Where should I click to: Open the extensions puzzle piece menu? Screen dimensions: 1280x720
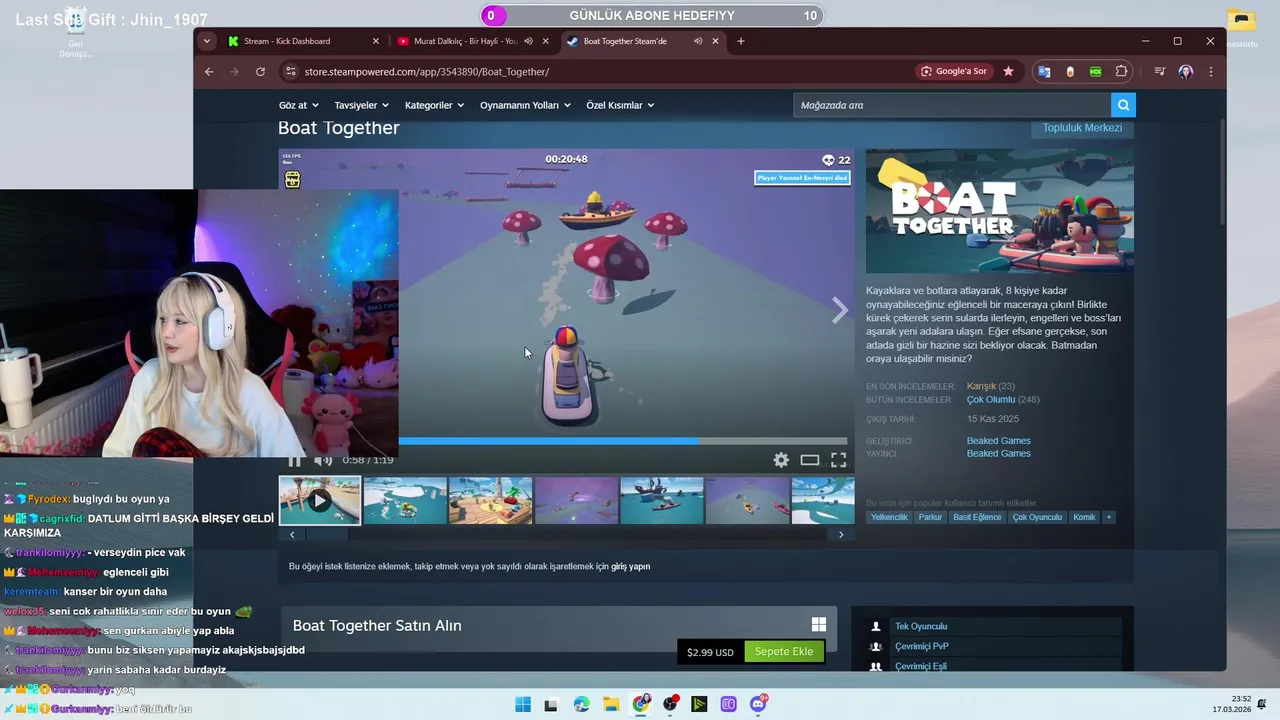coord(1122,72)
